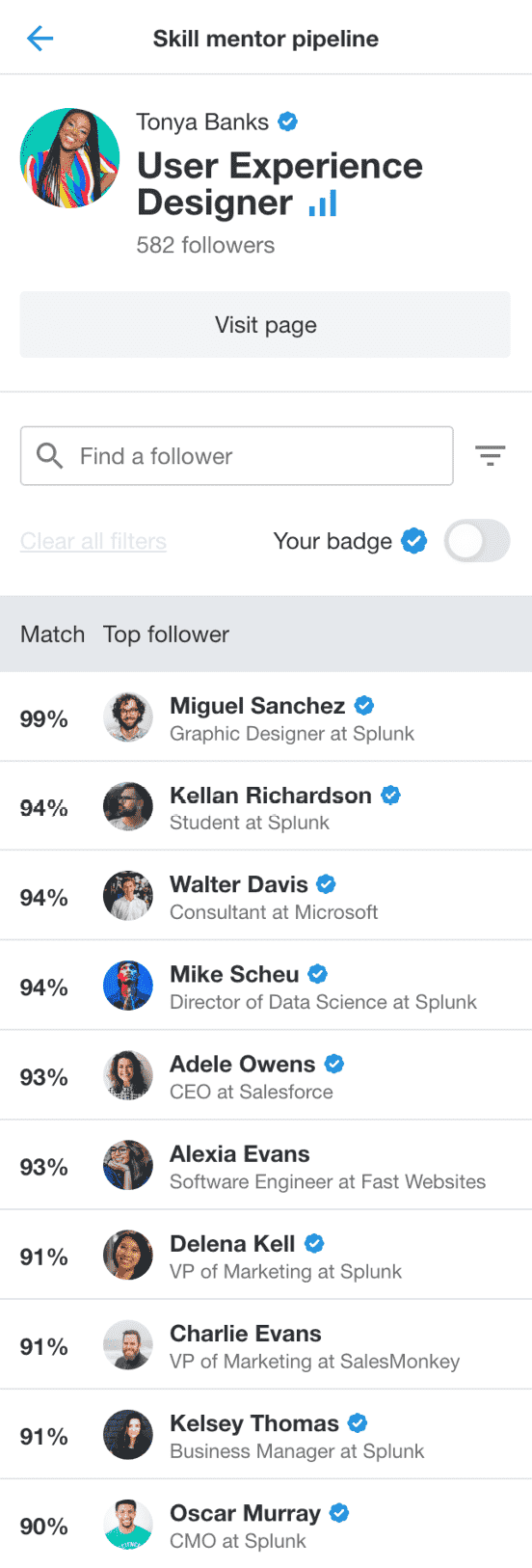
Task: Click Oscar Murray's verified checkmark
Action: [339, 1513]
